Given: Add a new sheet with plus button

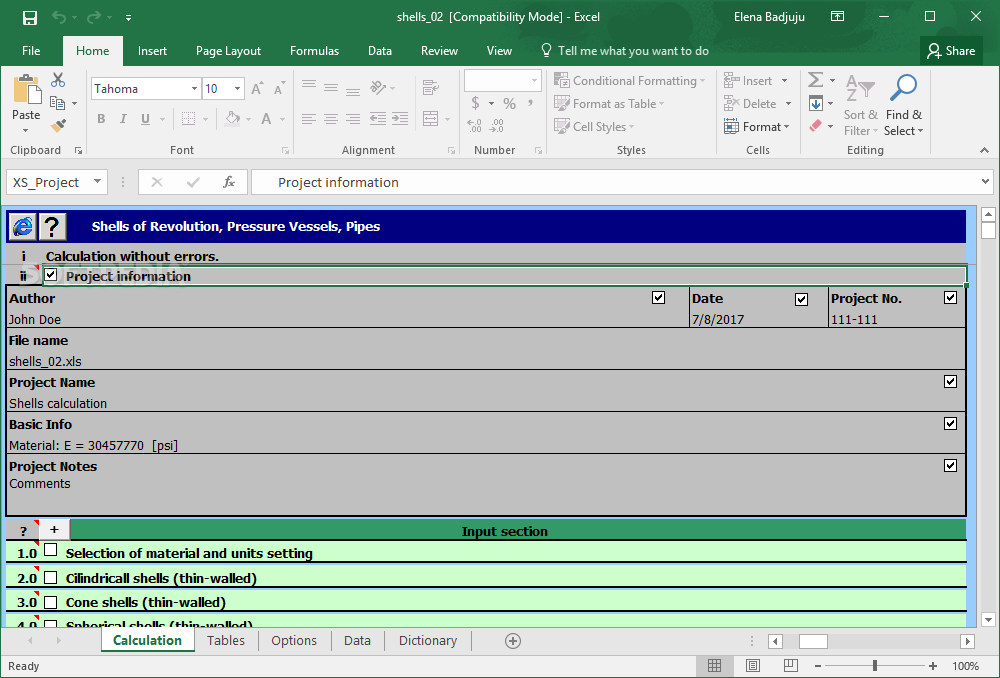Looking at the screenshot, I should (x=513, y=641).
